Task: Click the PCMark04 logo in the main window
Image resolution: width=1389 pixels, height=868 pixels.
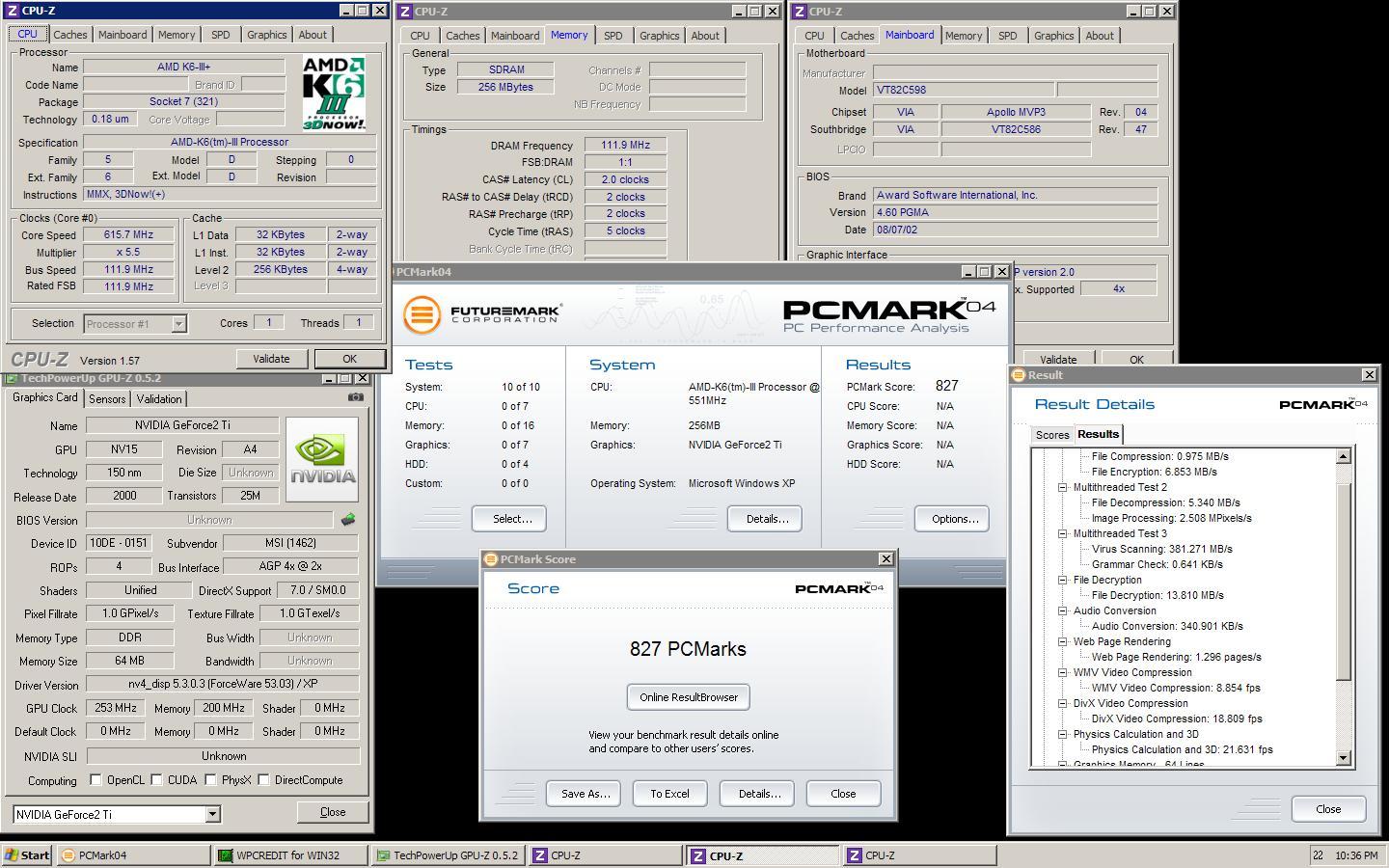Action: click(x=888, y=315)
